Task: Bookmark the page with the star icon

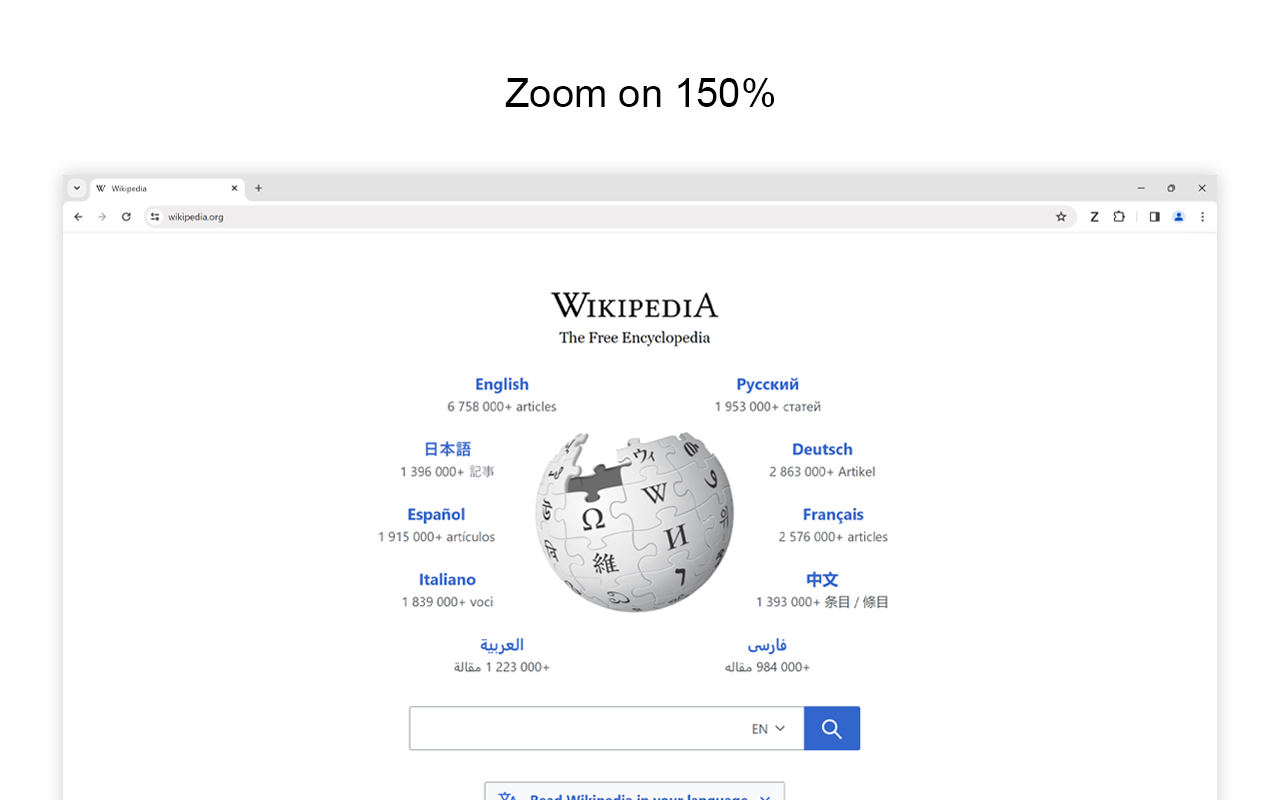Action: 1061,216
